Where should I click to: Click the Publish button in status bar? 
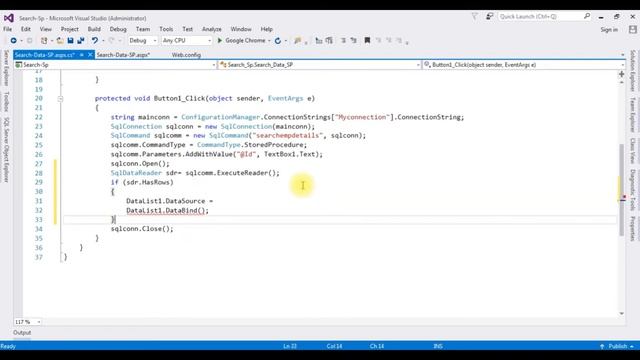click(x=618, y=346)
